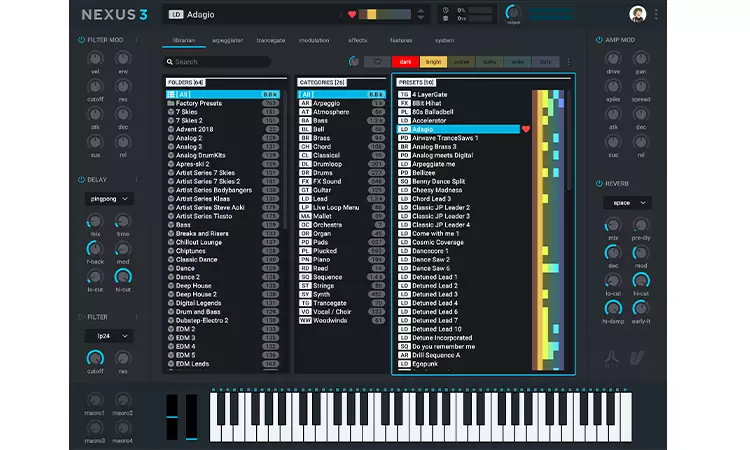Screen dimensions: 750x450
Task: Click the disc icon beside 7 Skies folder
Action: coord(171,112)
